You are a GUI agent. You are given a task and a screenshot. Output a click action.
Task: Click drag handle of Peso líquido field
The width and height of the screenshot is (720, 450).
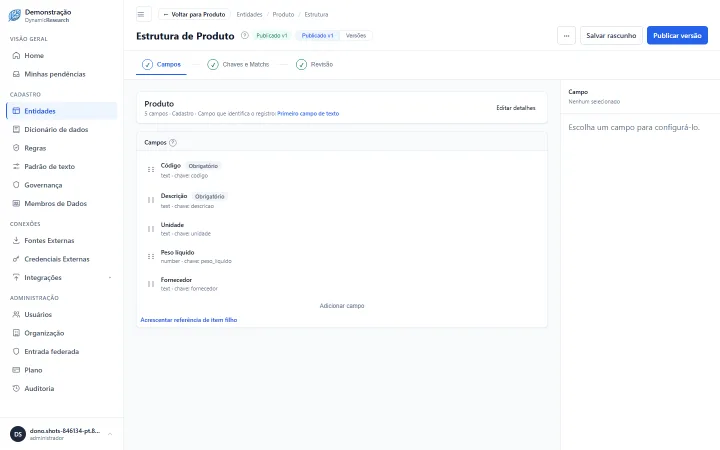coord(151,256)
